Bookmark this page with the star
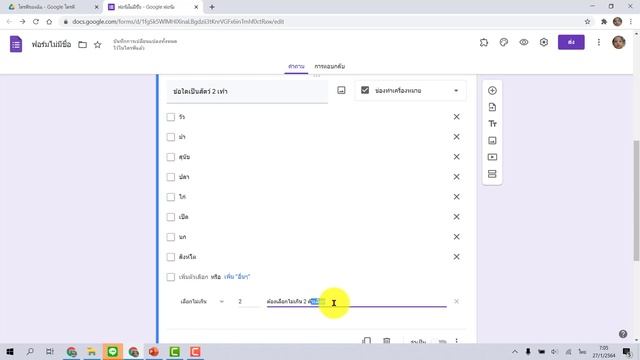The image size is (640, 360). point(587,22)
